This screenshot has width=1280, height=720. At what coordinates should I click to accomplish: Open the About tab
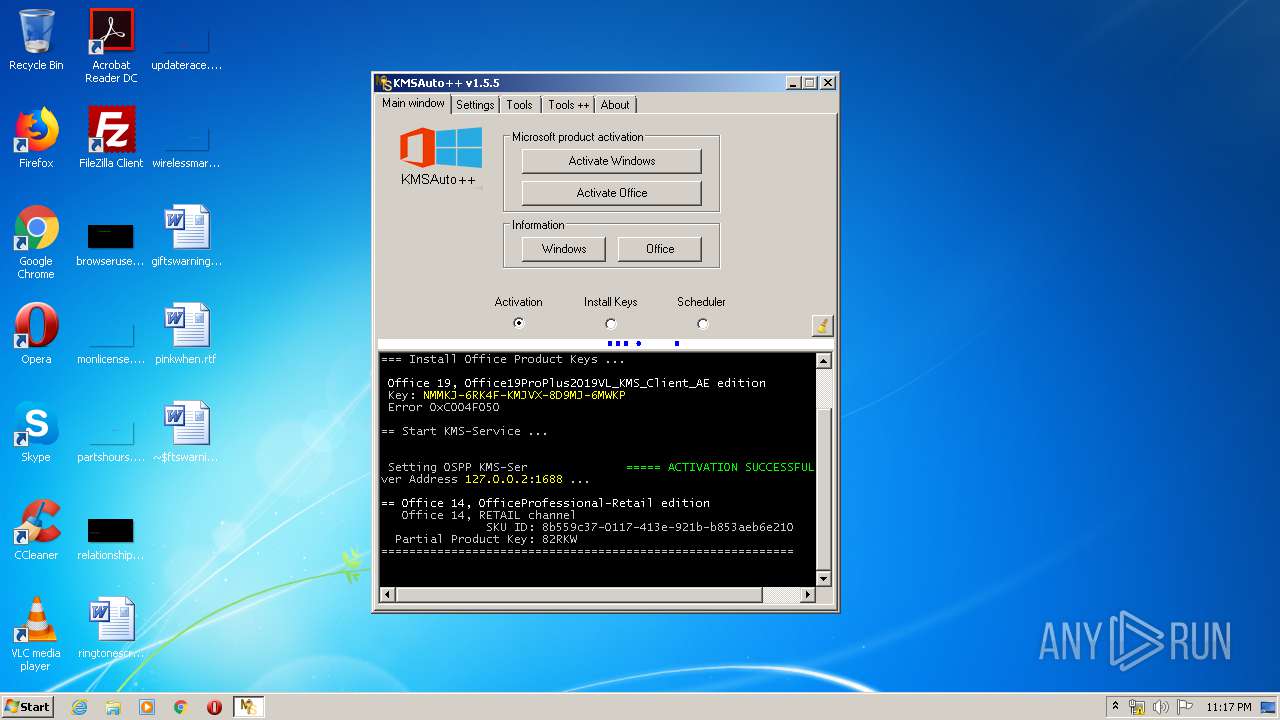pos(615,105)
